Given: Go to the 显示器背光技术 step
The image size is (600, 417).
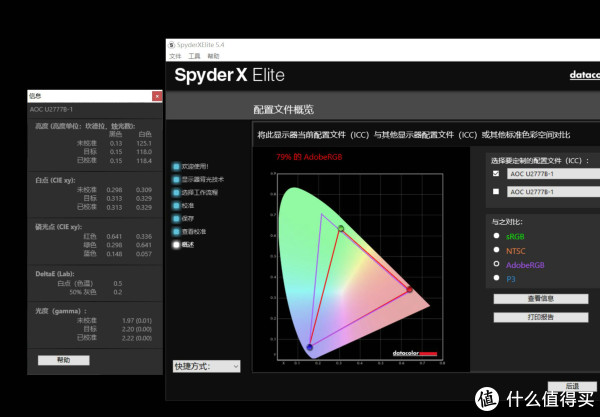Looking at the screenshot, I should point(198,179).
